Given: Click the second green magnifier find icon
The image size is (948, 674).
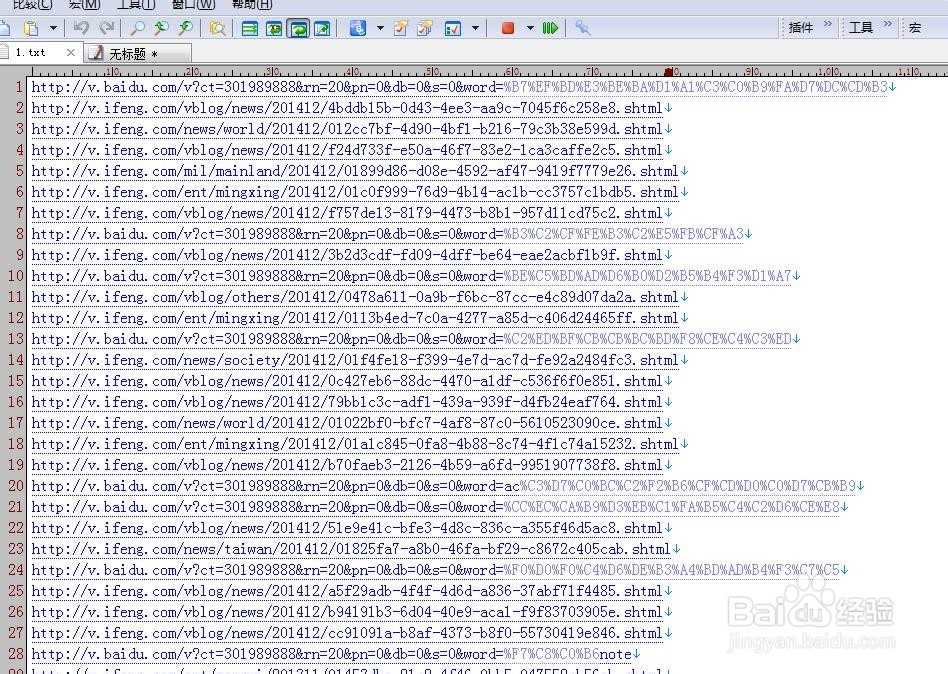Looking at the screenshot, I should 161,28.
